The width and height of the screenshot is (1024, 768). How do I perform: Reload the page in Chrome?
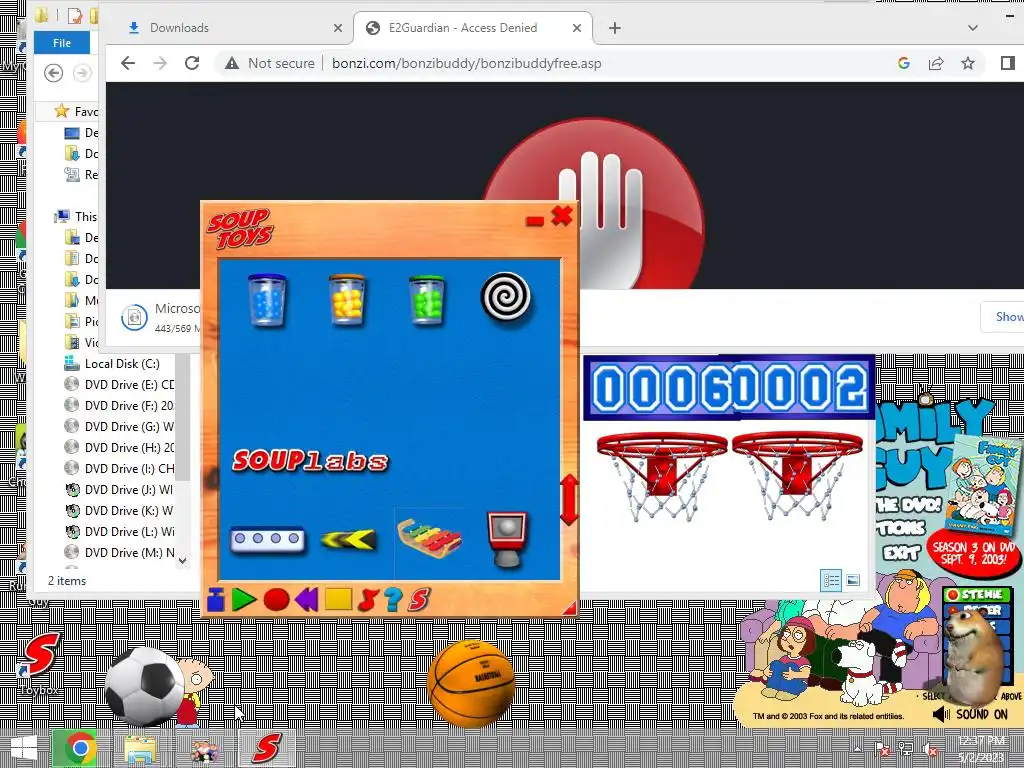192,63
